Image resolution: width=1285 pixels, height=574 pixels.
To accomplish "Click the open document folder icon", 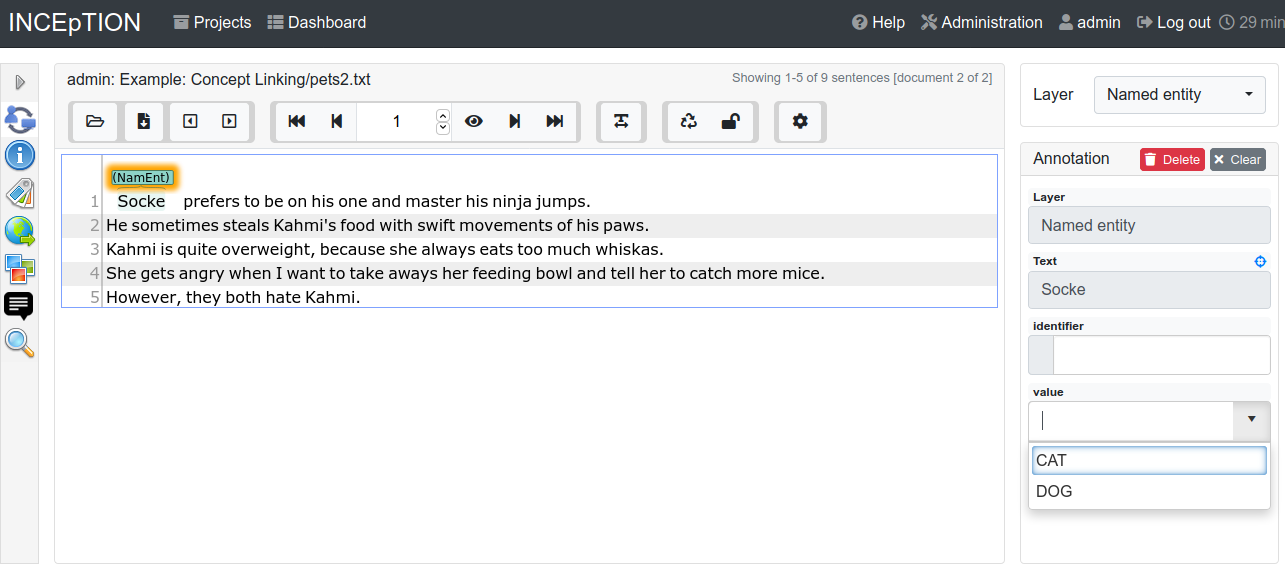I will 95,121.
